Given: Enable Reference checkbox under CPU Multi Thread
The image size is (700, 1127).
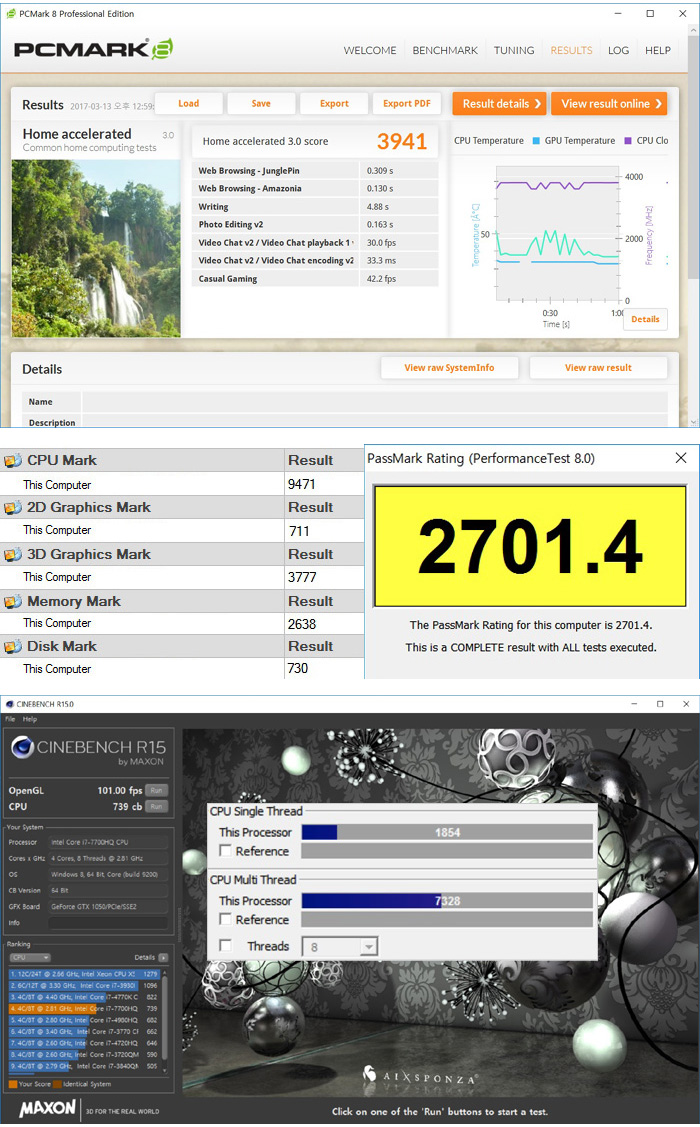Looking at the screenshot, I should (x=226, y=919).
